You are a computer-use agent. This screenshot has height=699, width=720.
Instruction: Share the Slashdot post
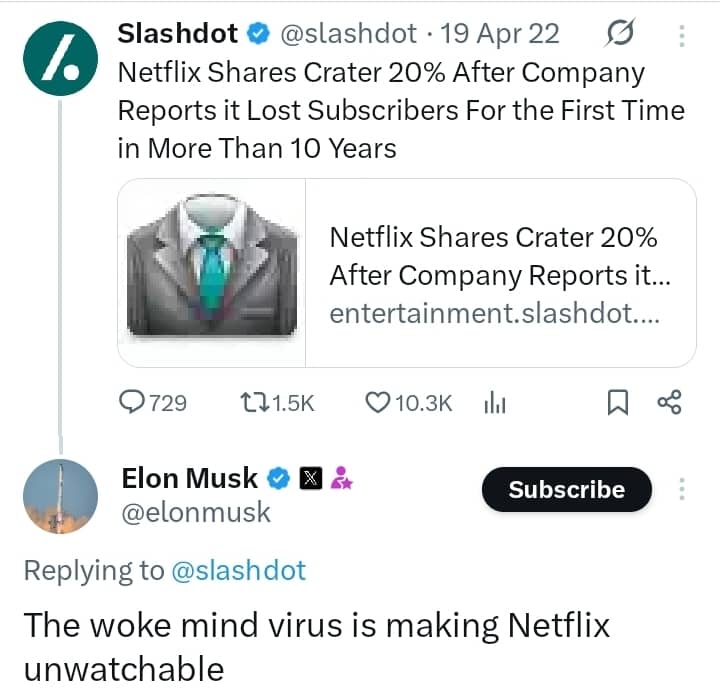coord(668,403)
